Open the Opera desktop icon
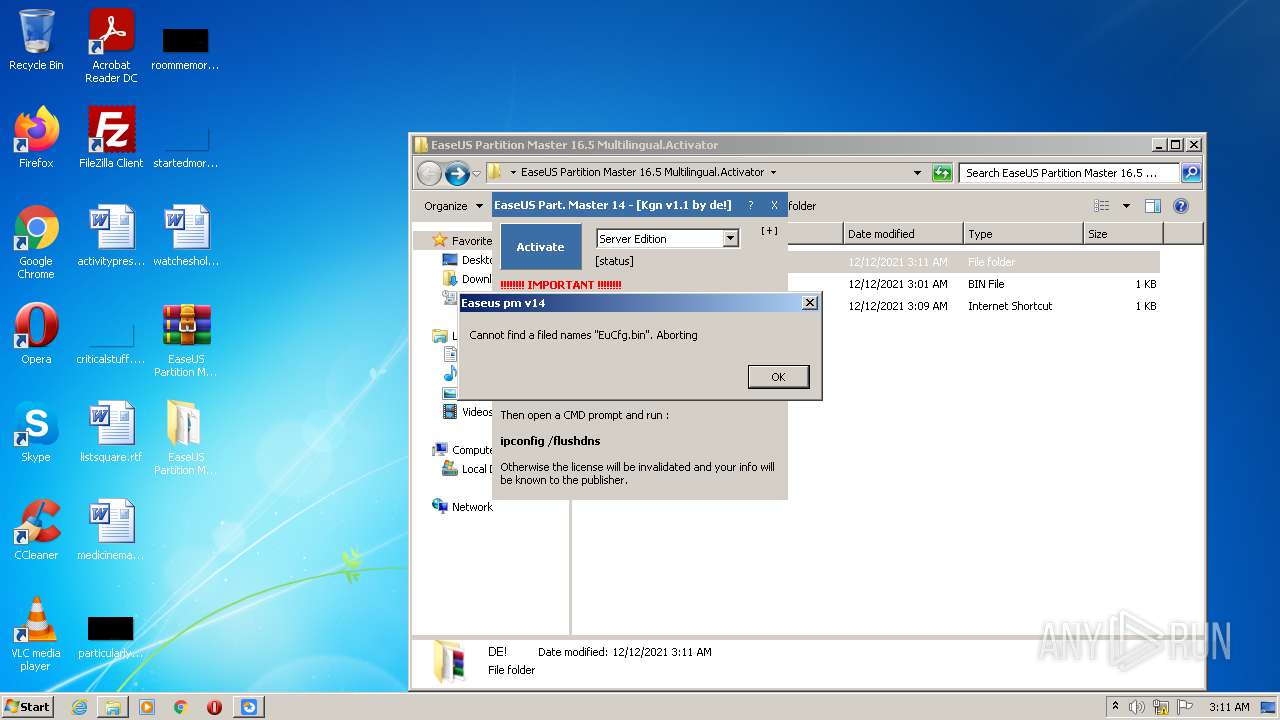 (x=36, y=333)
